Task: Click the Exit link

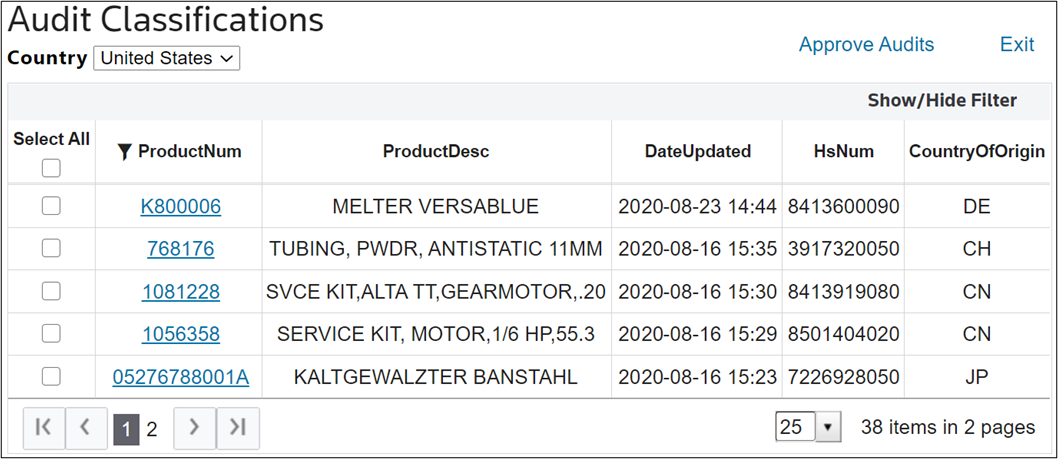Action: [1017, 45]
